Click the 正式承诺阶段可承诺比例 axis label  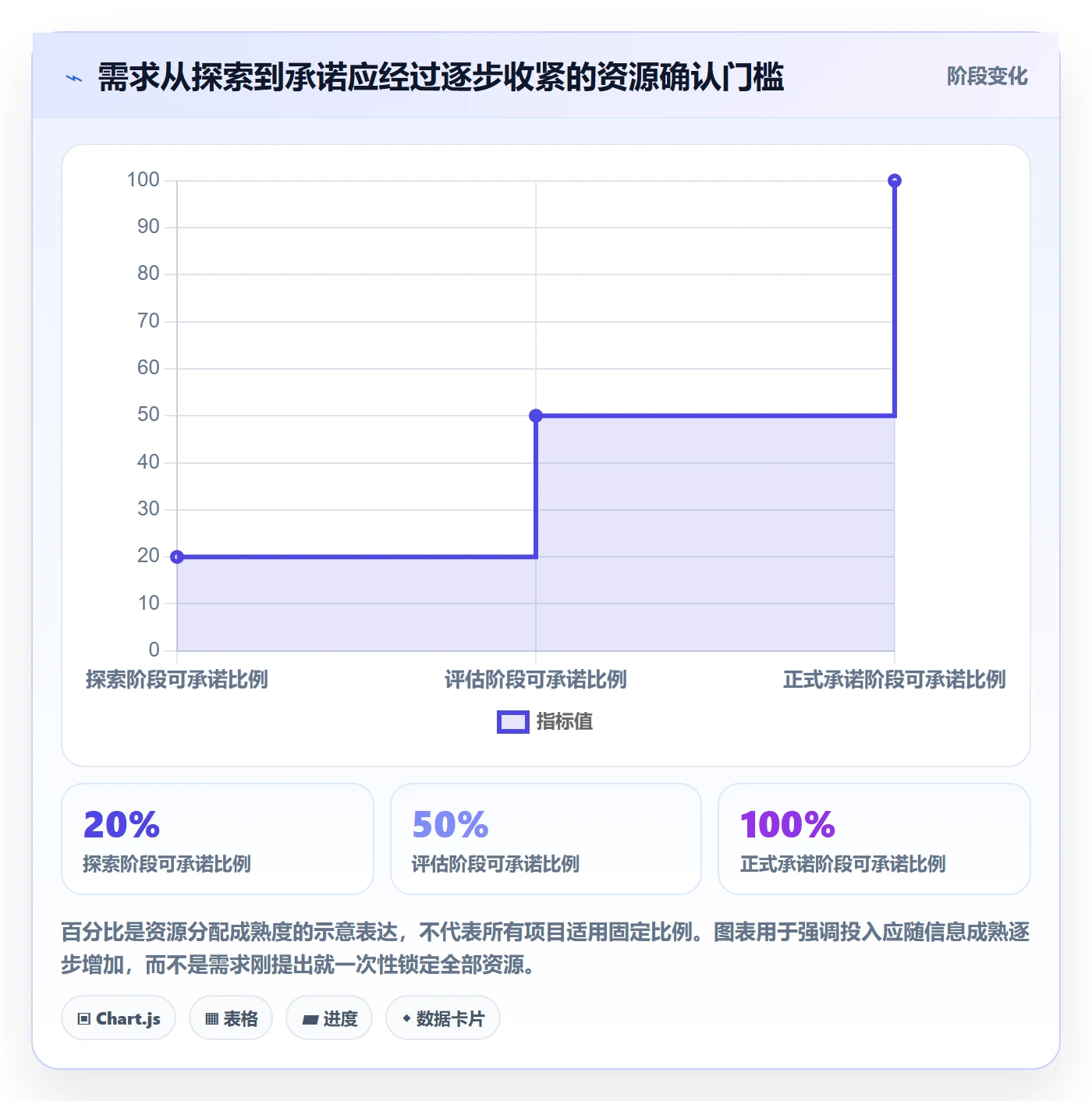pos(895,679)
